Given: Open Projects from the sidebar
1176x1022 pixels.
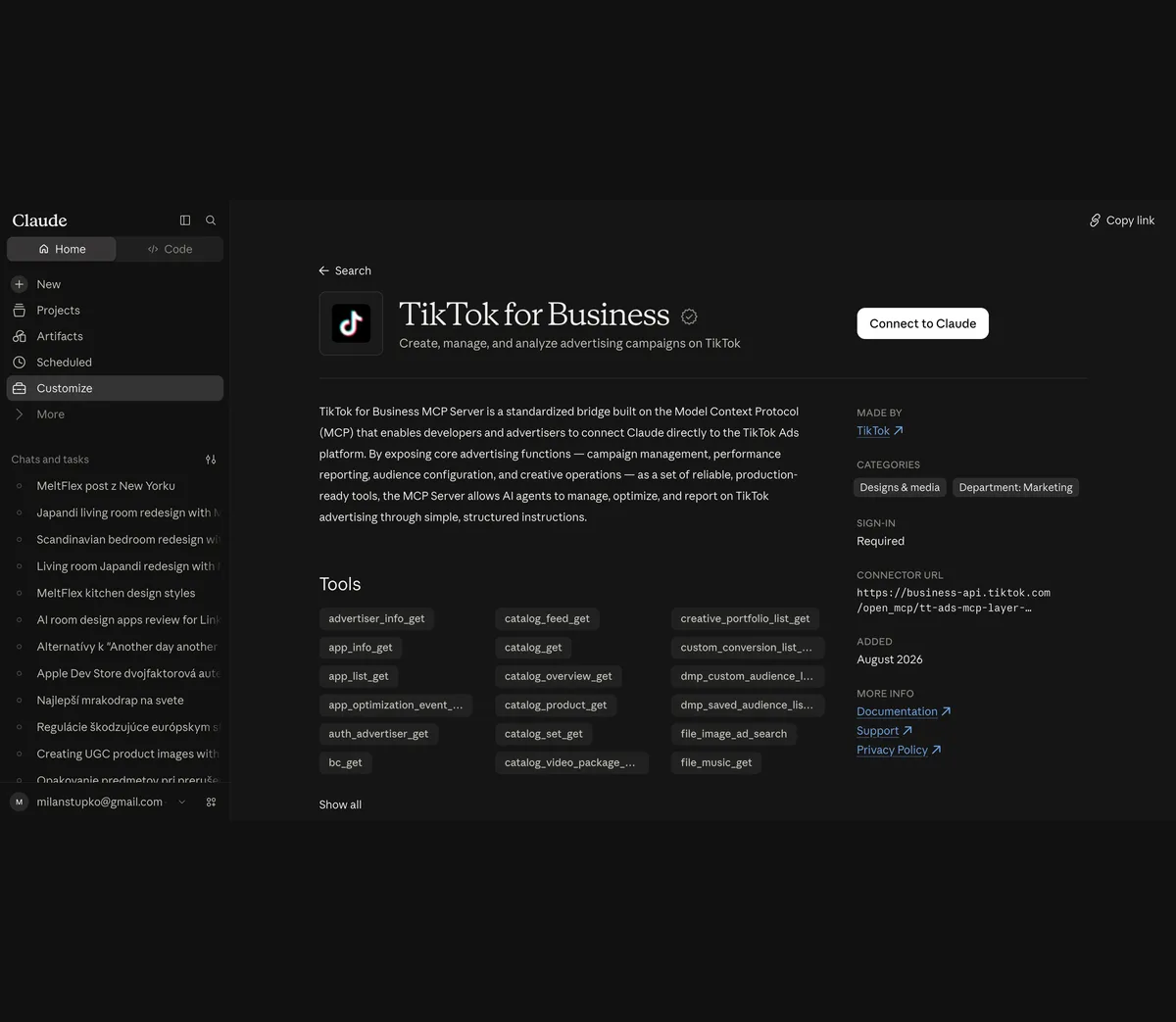Looking at the screenshot, I should tap(115, 311).
